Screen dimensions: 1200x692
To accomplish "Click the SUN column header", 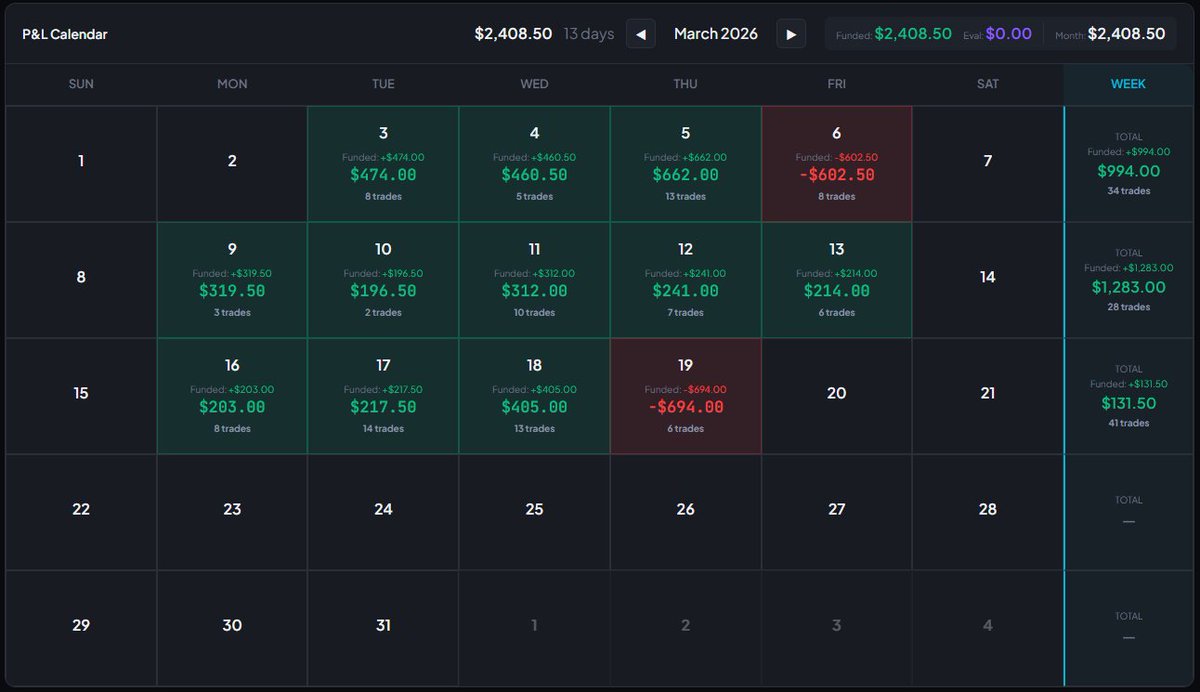I will click(x=81, y=84).
